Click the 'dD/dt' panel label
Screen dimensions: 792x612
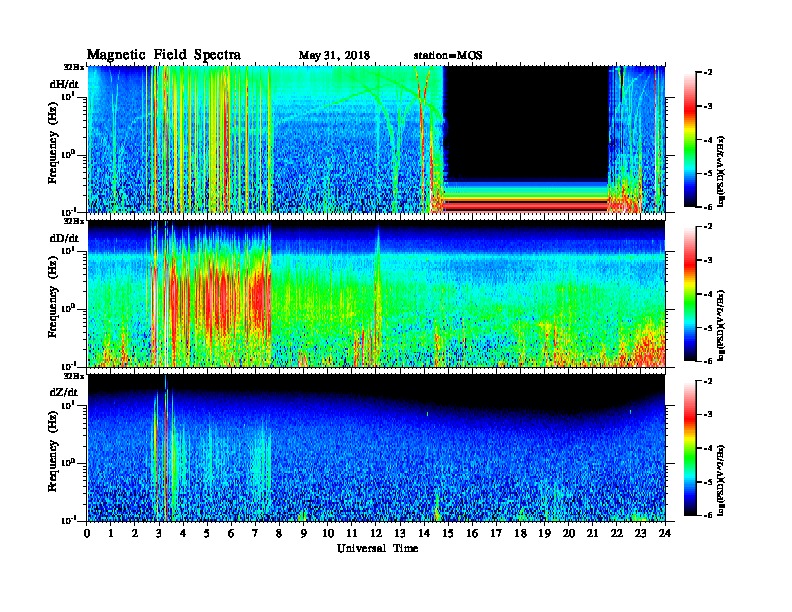pyautogui.click(x=64, y=238)
